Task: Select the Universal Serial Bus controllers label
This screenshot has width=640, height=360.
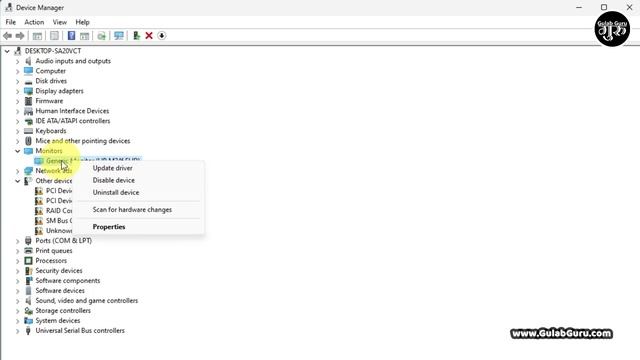Action: 80,331
